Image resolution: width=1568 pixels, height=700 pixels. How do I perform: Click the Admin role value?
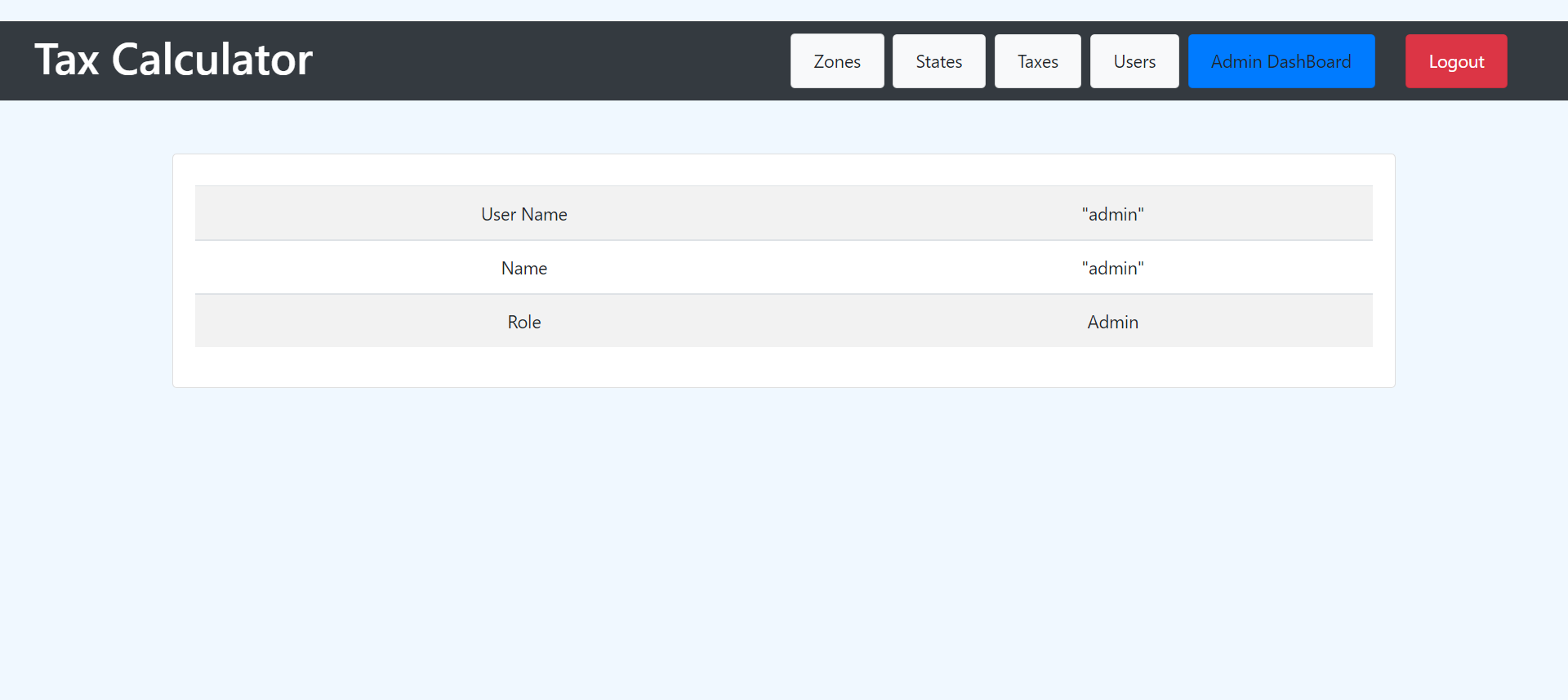[1112, 322]
